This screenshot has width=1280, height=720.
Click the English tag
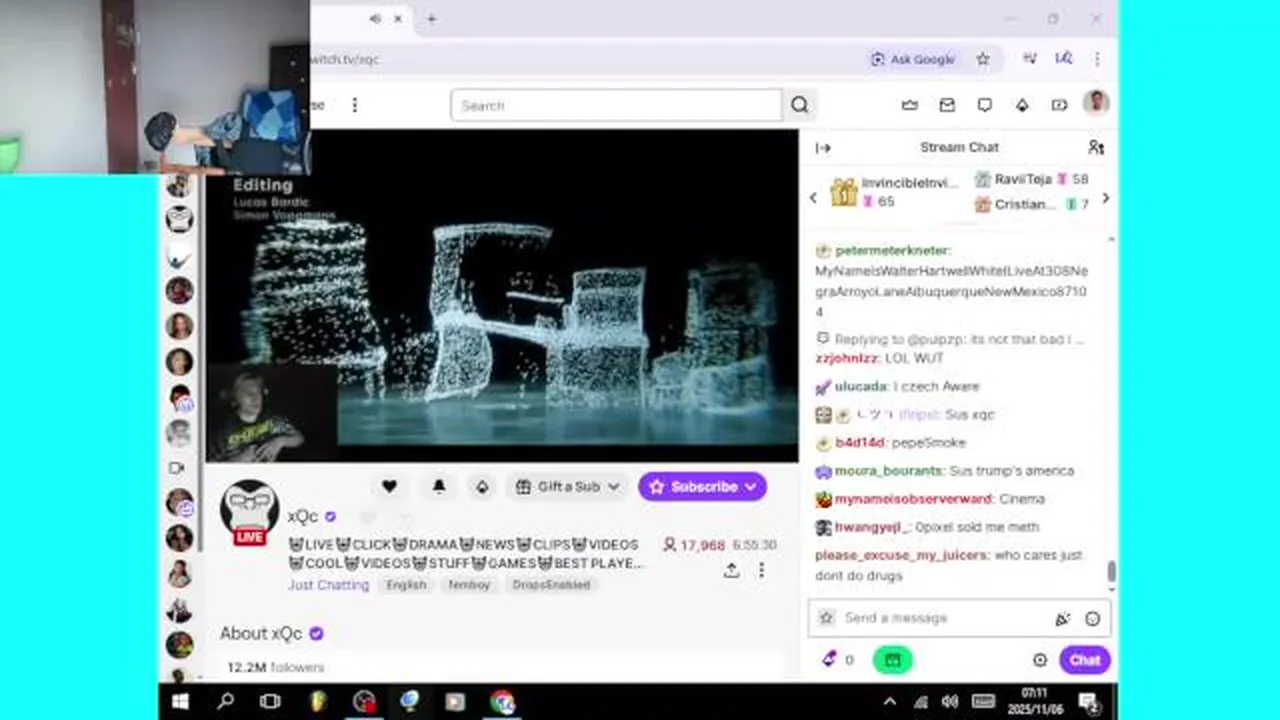[x=406, y=585]
